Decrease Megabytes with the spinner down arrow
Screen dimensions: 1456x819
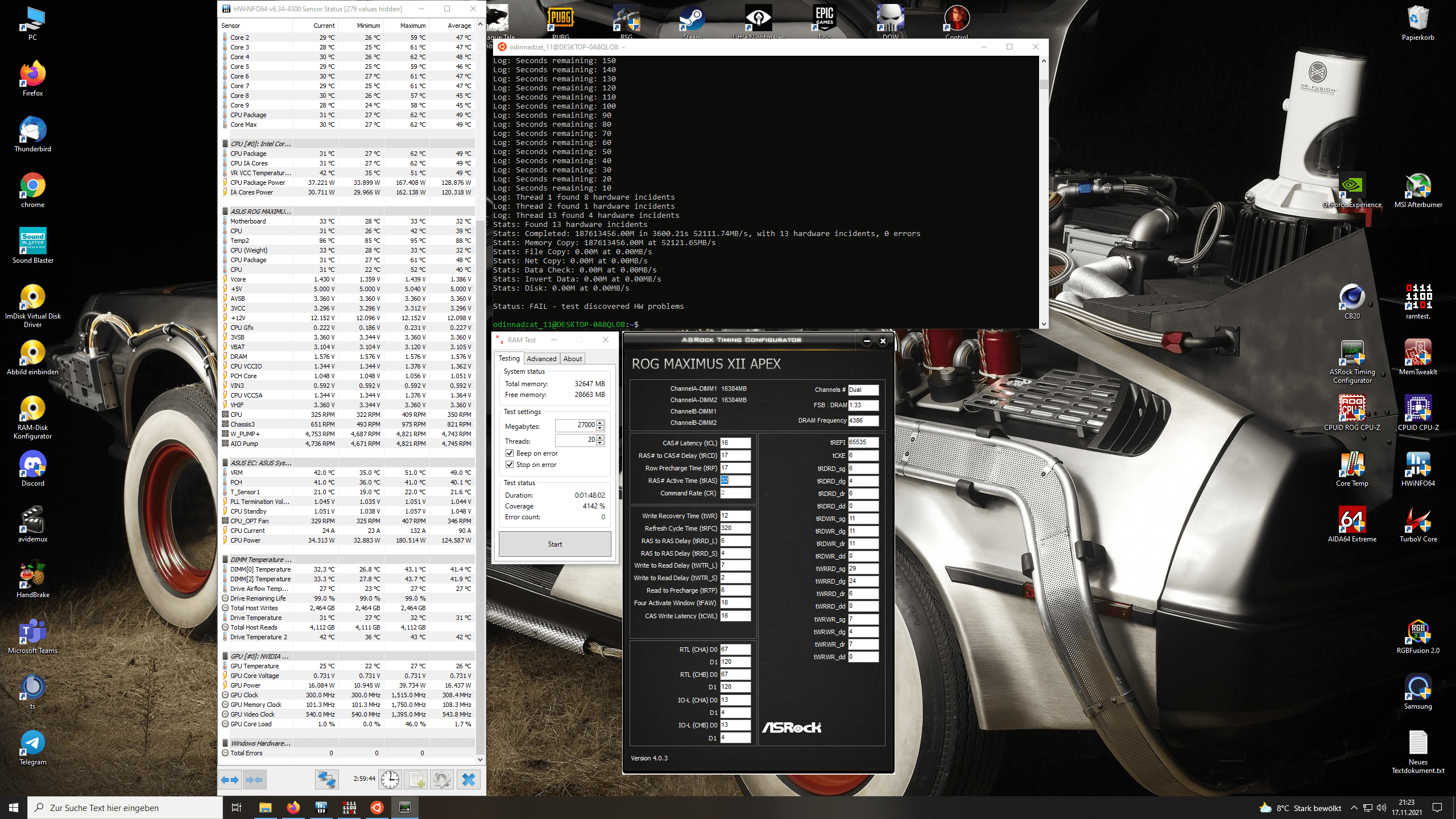(600, 428)
